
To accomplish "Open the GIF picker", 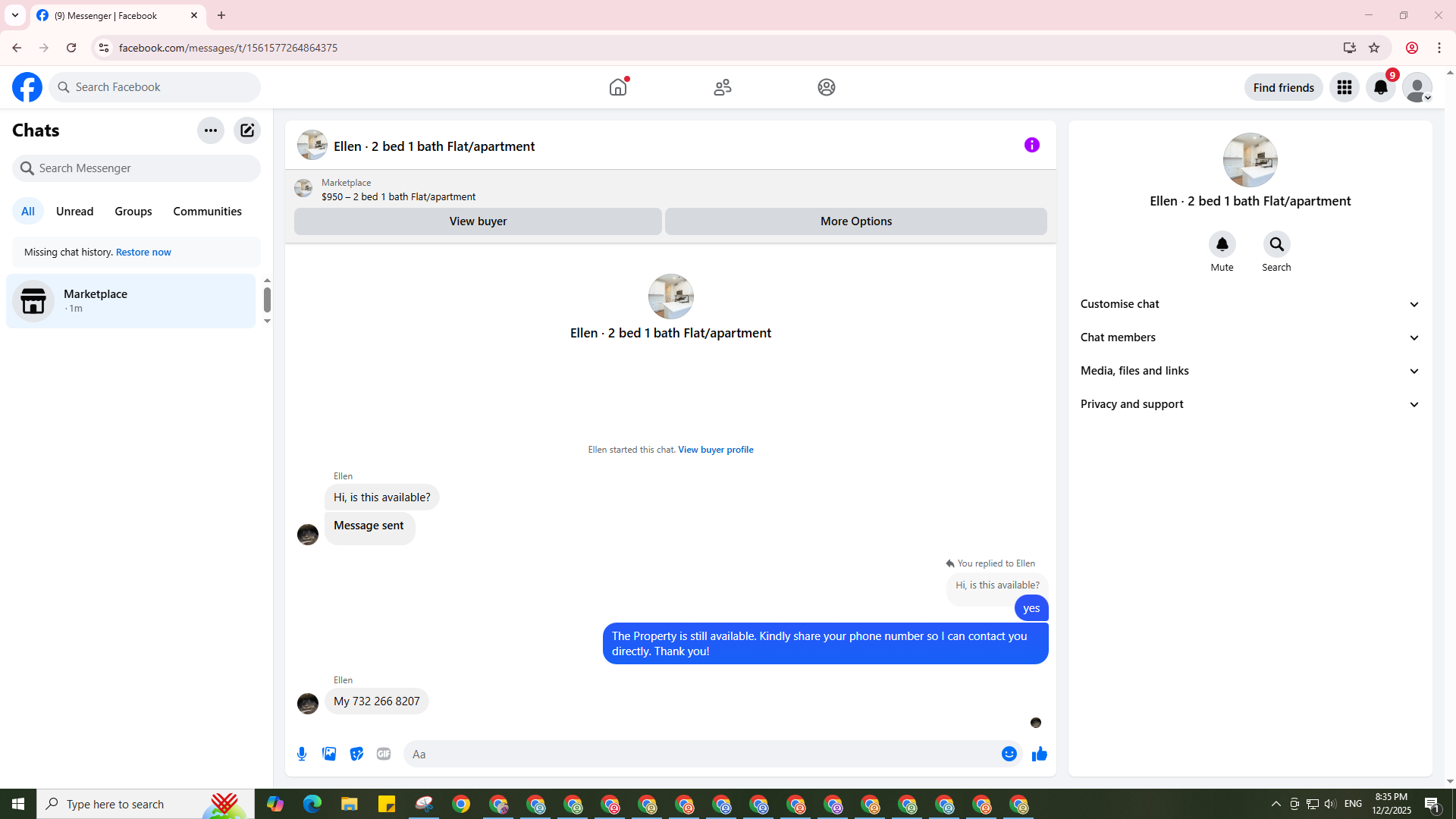I will coord(384,754).
